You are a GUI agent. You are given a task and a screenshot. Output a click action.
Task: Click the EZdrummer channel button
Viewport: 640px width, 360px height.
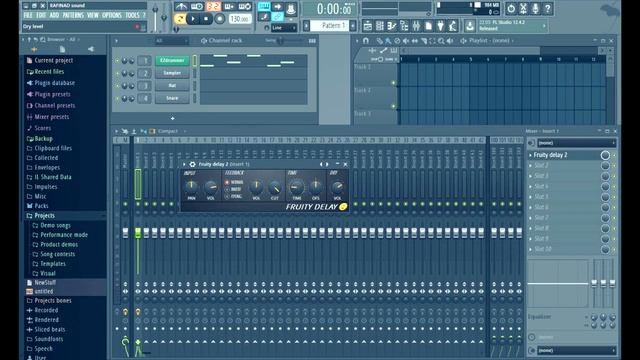(x=172, y=60)
